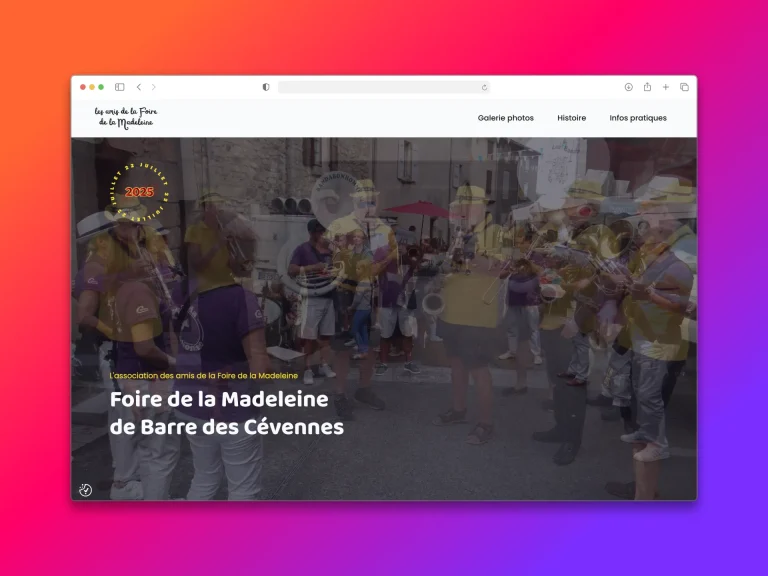Viewport: 768px width, 576px height.
Task: Open a new tab with plus icon
Action: 666,87
